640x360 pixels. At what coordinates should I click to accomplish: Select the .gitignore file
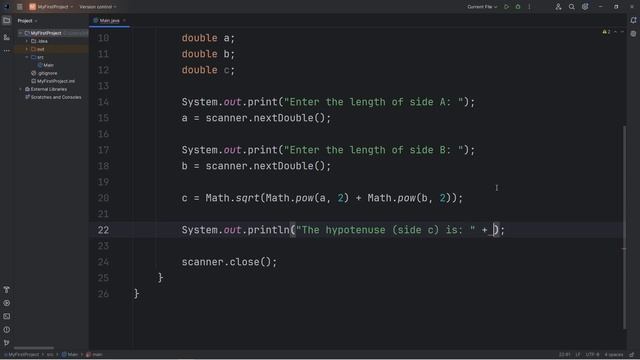click(x=44, y=73)
